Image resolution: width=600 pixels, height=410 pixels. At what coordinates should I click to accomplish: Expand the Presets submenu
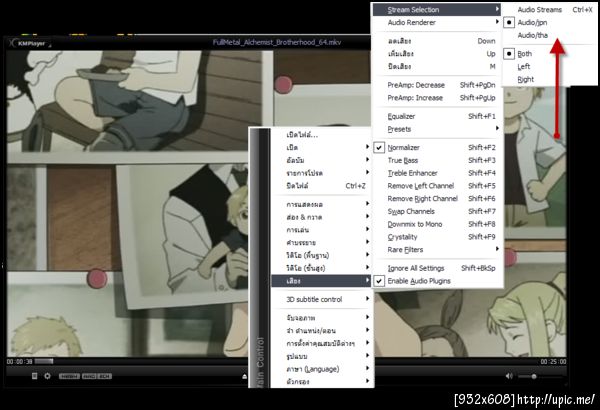pos(437,129)
